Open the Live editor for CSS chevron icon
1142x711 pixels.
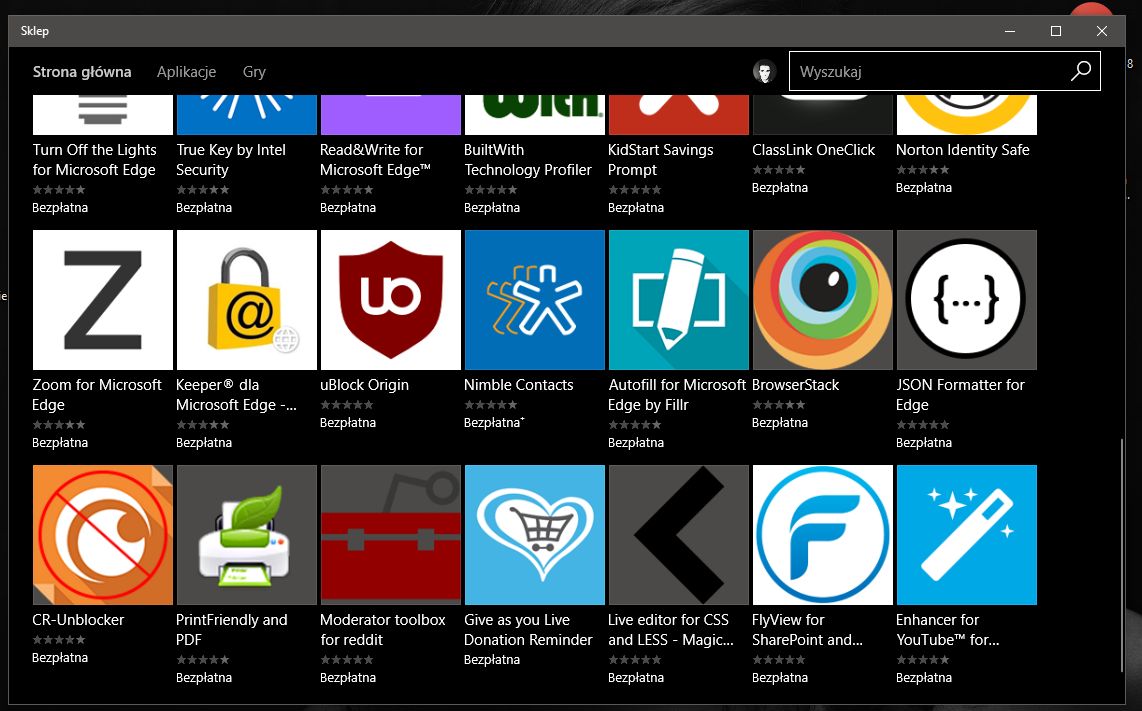(x=679, y=535)
